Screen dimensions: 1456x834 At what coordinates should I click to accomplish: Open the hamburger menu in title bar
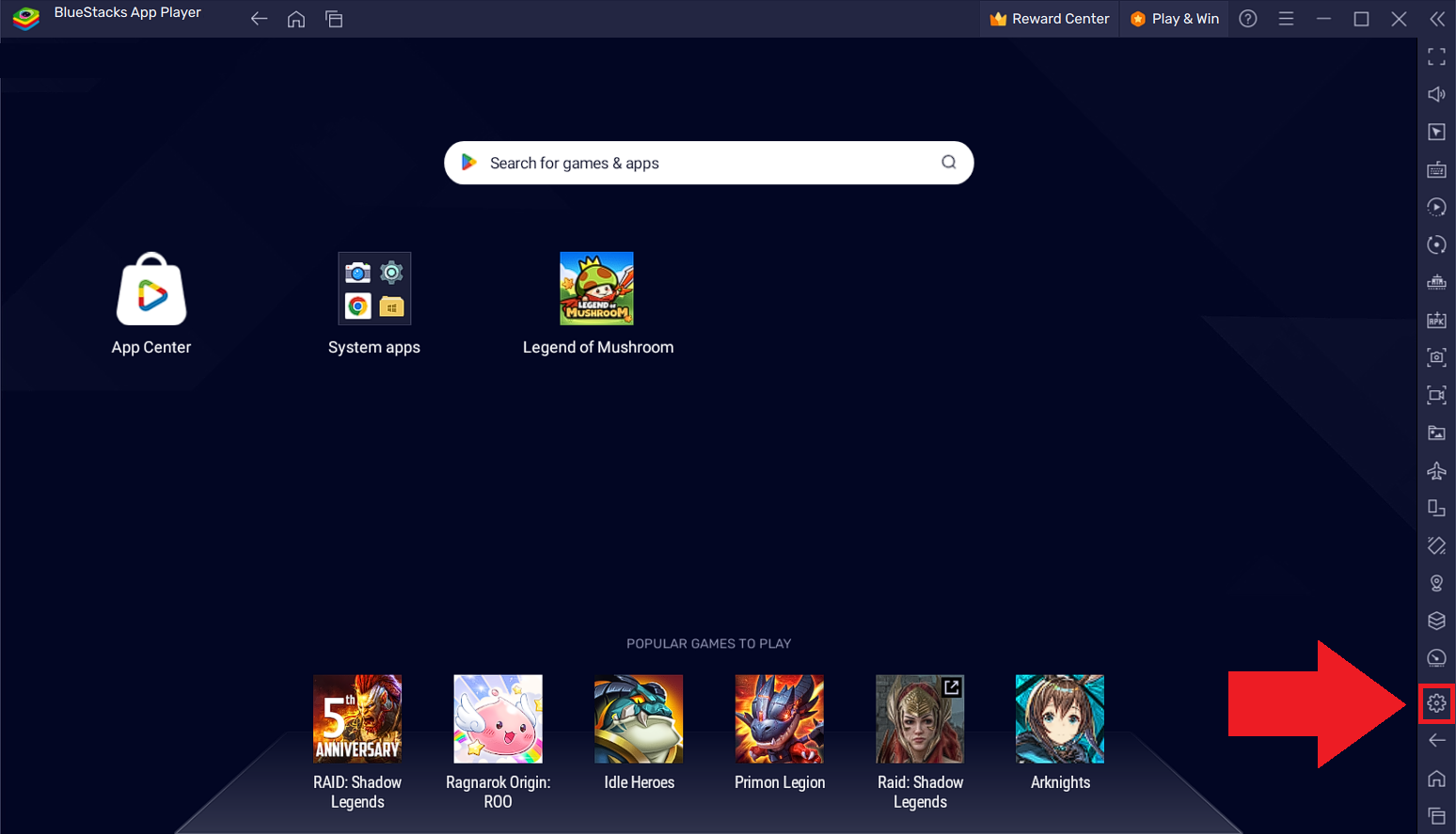tap(1286, 19)
